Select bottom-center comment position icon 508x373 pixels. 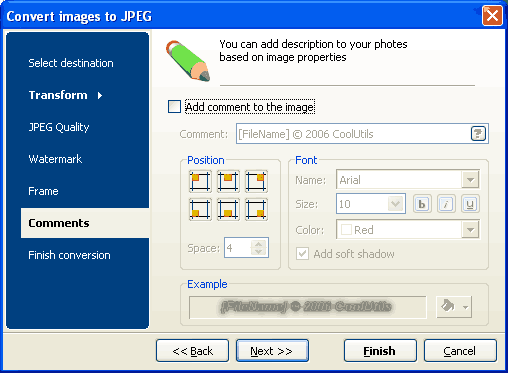[228, 210]
